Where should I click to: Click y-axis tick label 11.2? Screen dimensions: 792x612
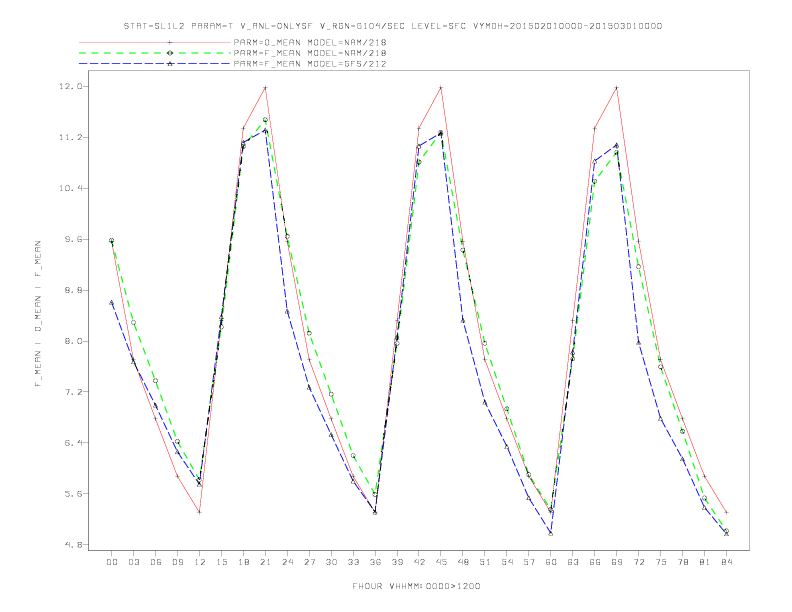70,137
